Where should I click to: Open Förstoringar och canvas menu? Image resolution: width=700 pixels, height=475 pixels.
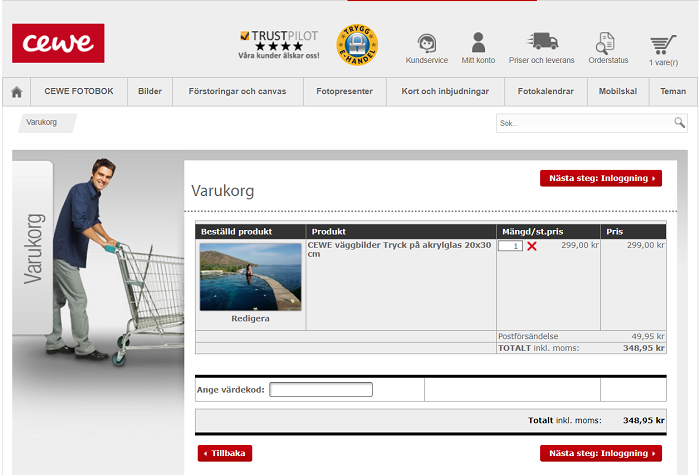click(x=237, y=92)
